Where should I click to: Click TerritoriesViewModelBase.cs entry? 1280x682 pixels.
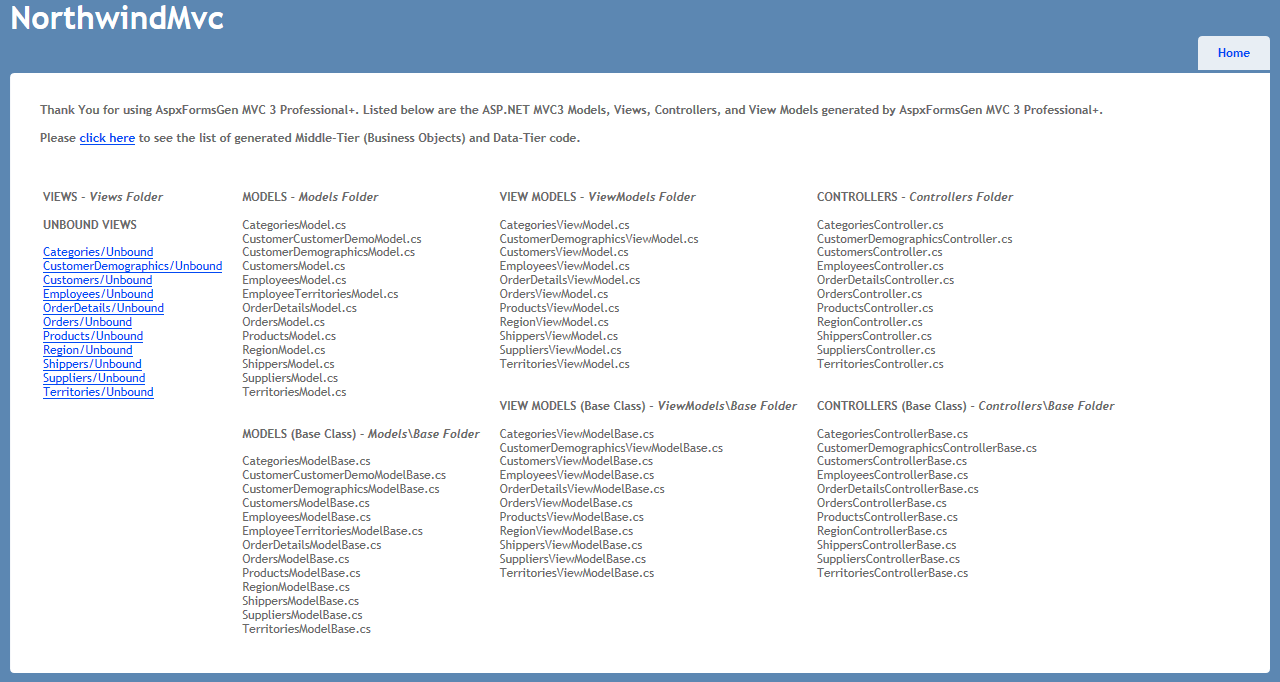point(577,573)
